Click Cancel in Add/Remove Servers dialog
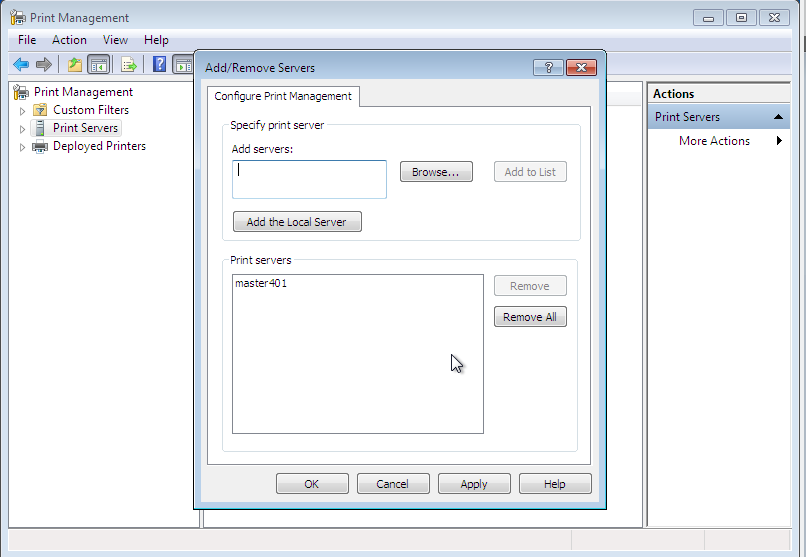 tap(393, 484)
